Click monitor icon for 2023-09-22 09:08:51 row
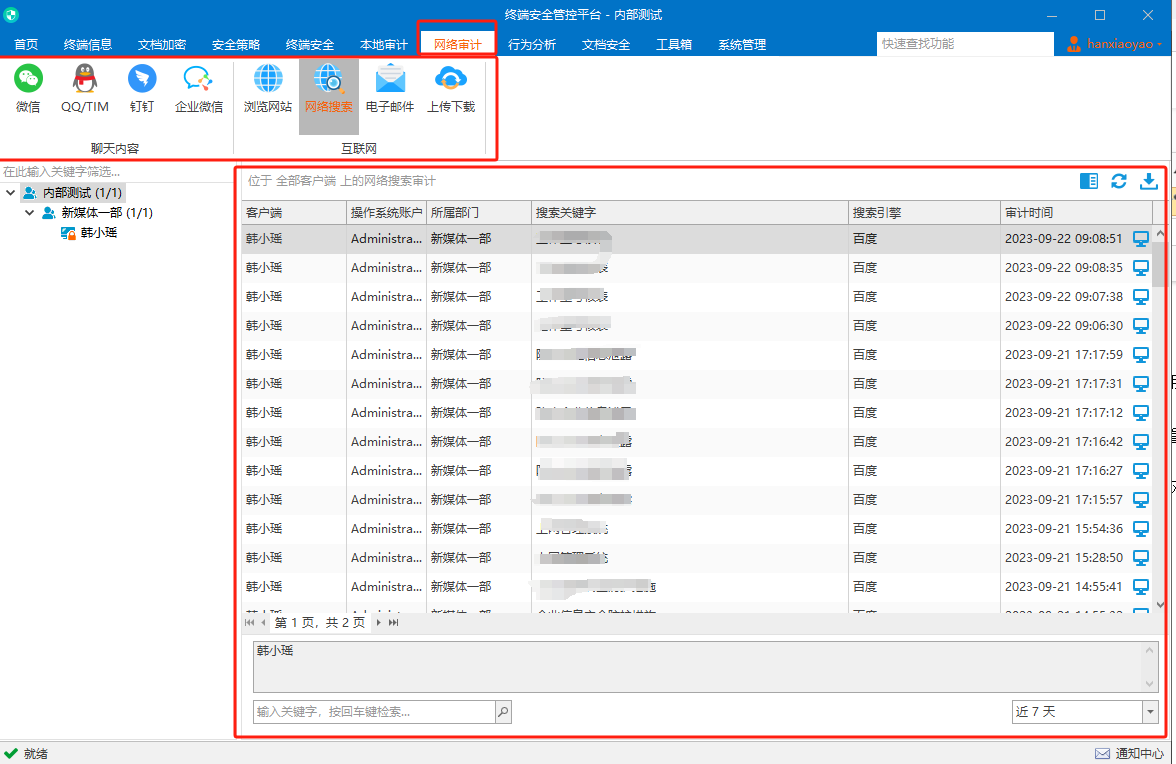 (1141, 238)
